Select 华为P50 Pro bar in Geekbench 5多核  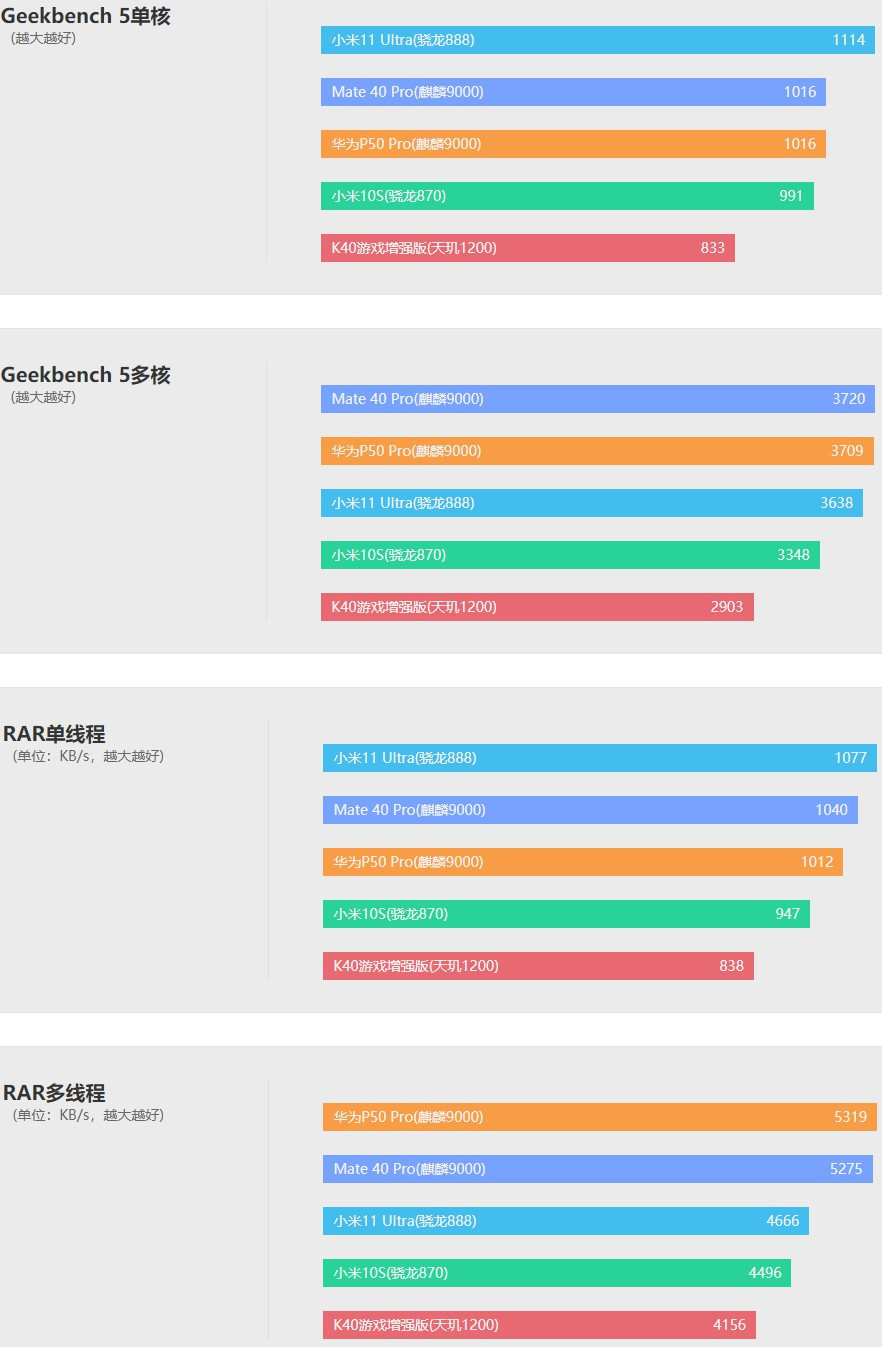pyautogui.click(x=597, y=451)
